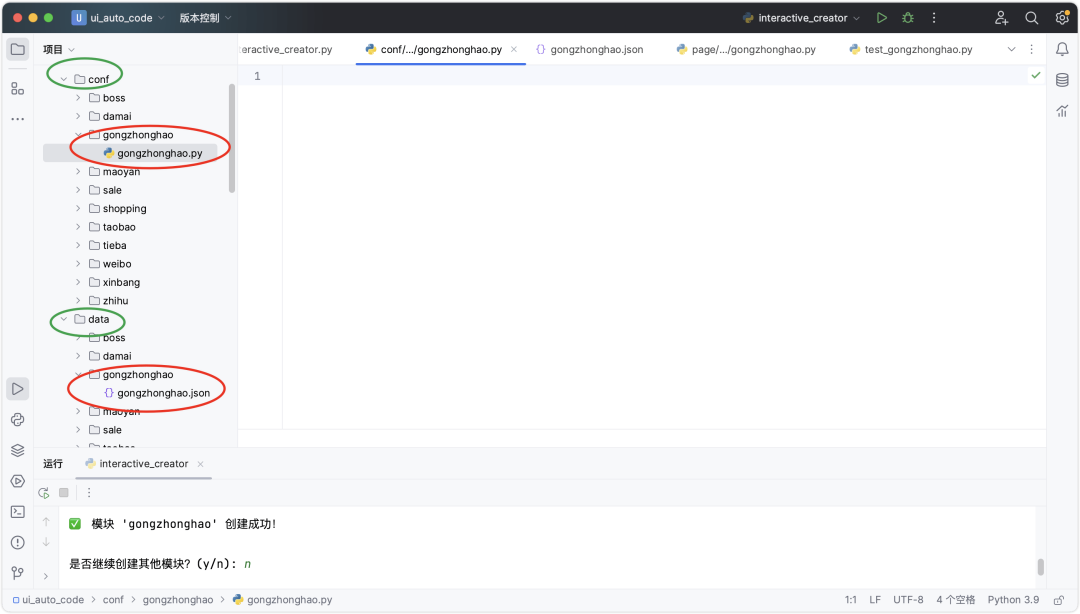Click gongzhonghao.py breadcrumb in status bar
This screenshot has width=1080, height=614.
(x=282, y=600)
